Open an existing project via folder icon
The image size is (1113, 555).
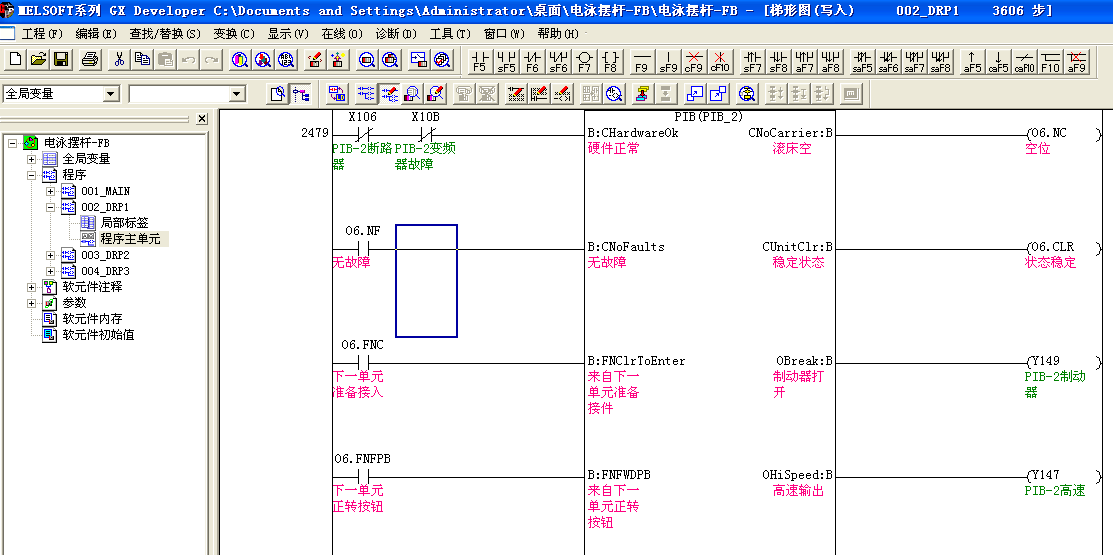(x=38, y=60)
